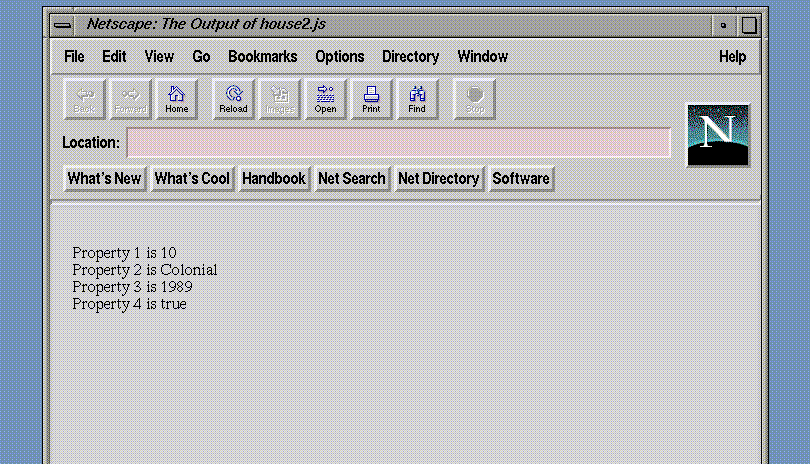Open the Edit menu
This screenshot has height=464, width=810.
[x=114, y=56]
